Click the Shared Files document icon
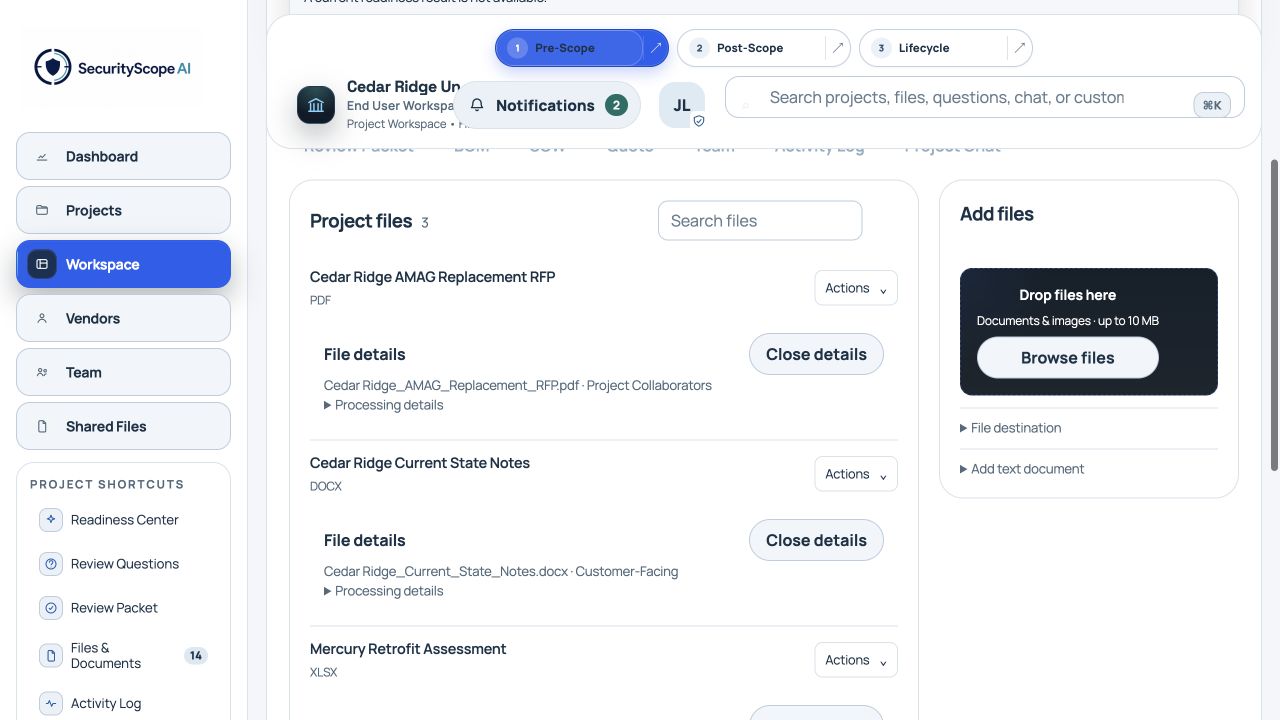Viewport: 1280px width, 720px height. (42, 427)
